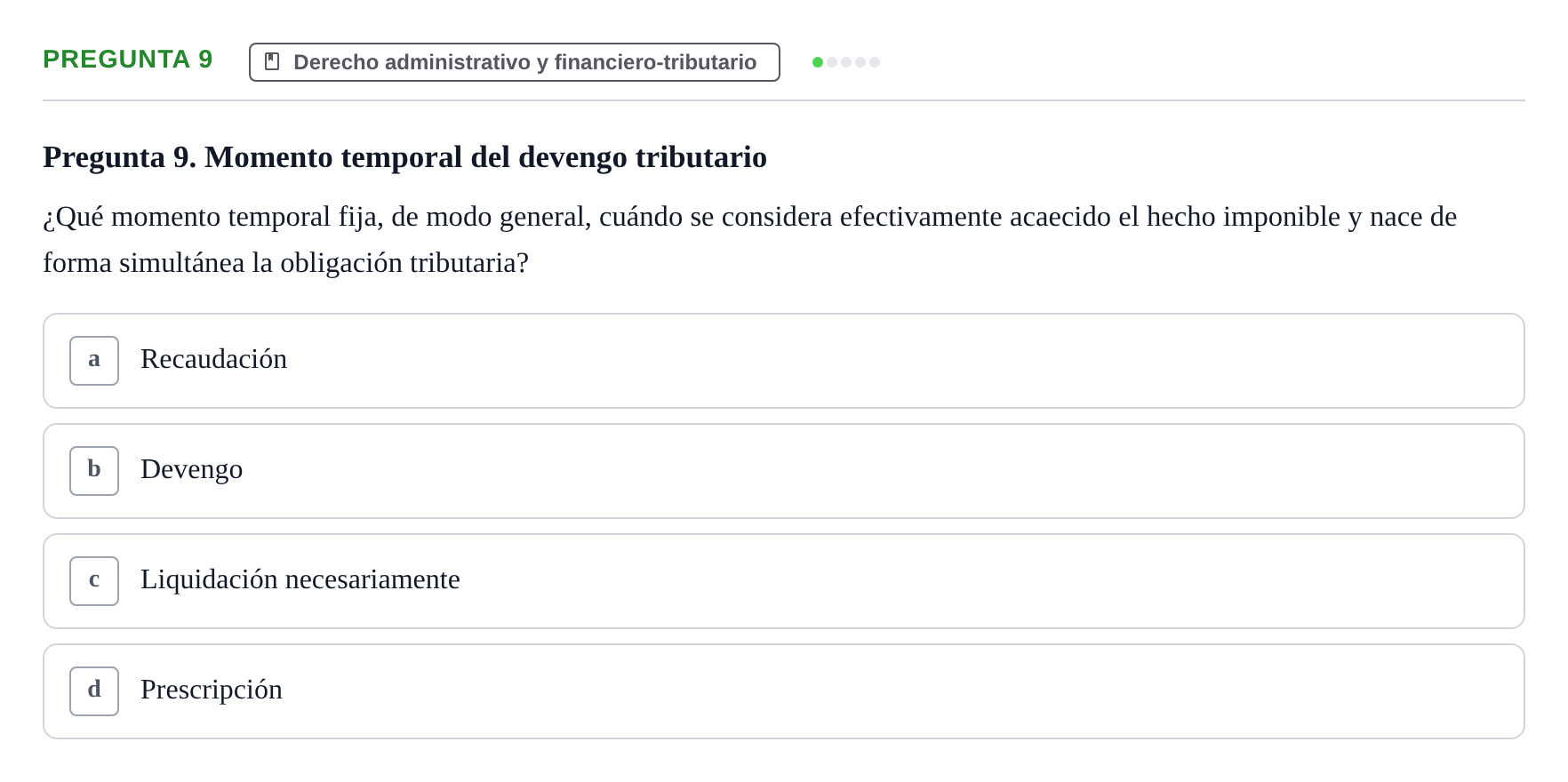This screenshot has width=1568, height=782.
Task: Click the green difficulty dots indicator
Action: point(846,62)
